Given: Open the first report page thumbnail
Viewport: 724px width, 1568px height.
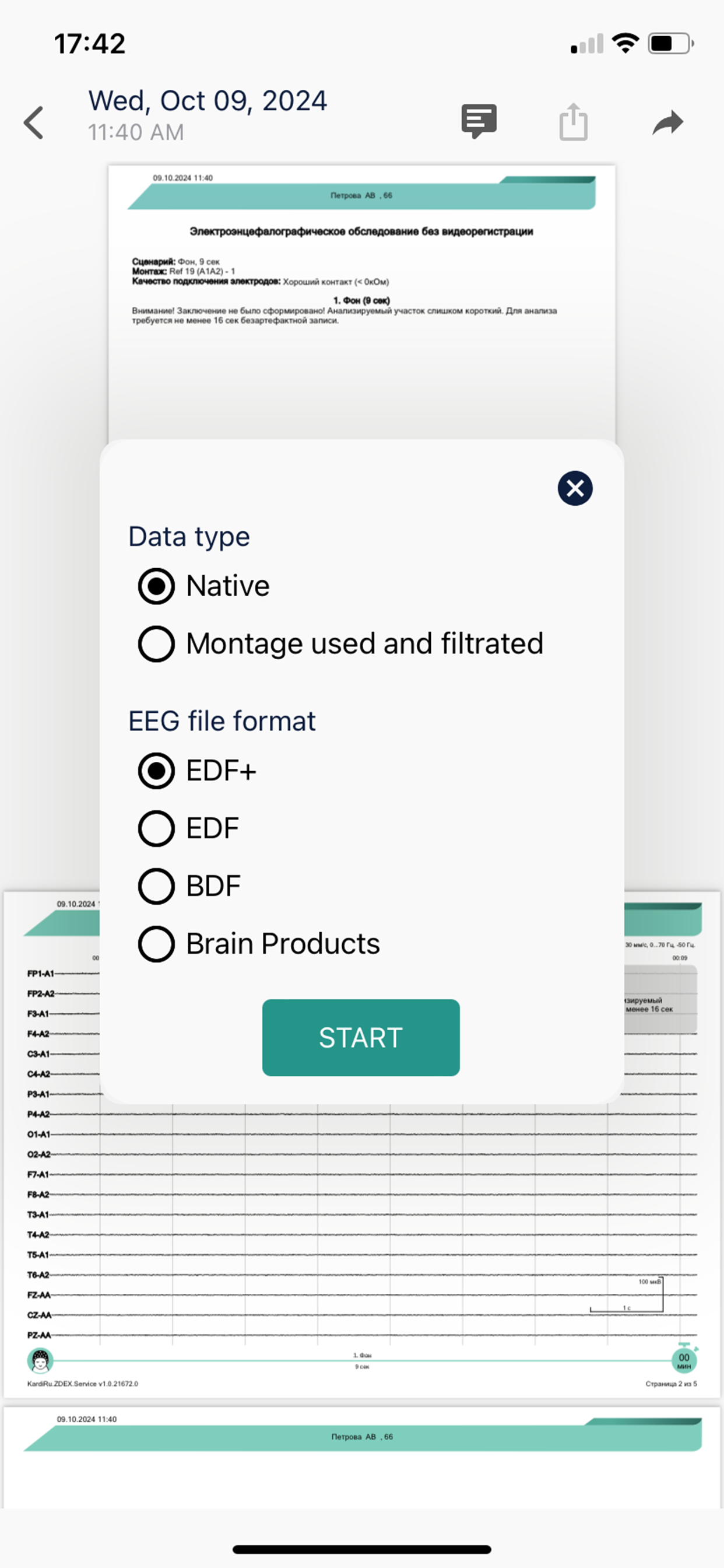Looking at the screenshot, I should pyautogui.click(x=362, y=303).
